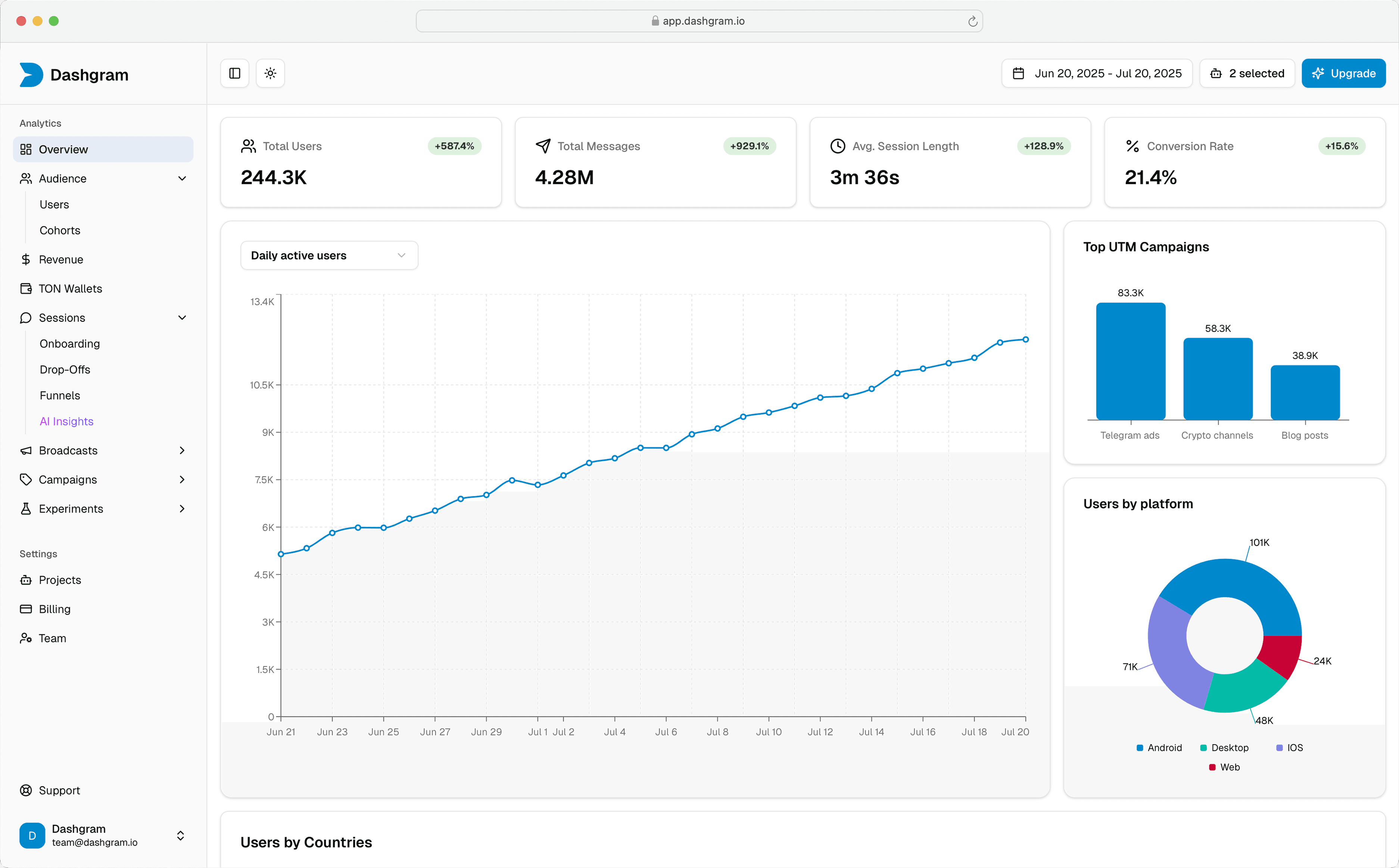Viewport: 1399px width, 868px height.
Task: Open the 2 selected projects dropdown
Action: pos(1247,74)
